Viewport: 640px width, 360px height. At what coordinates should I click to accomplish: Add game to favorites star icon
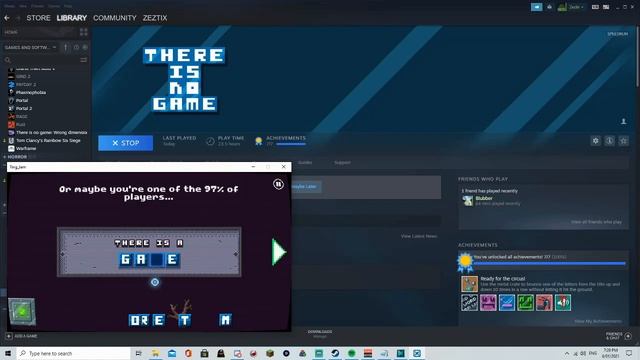pyautogui.click(x=624, y=141)
